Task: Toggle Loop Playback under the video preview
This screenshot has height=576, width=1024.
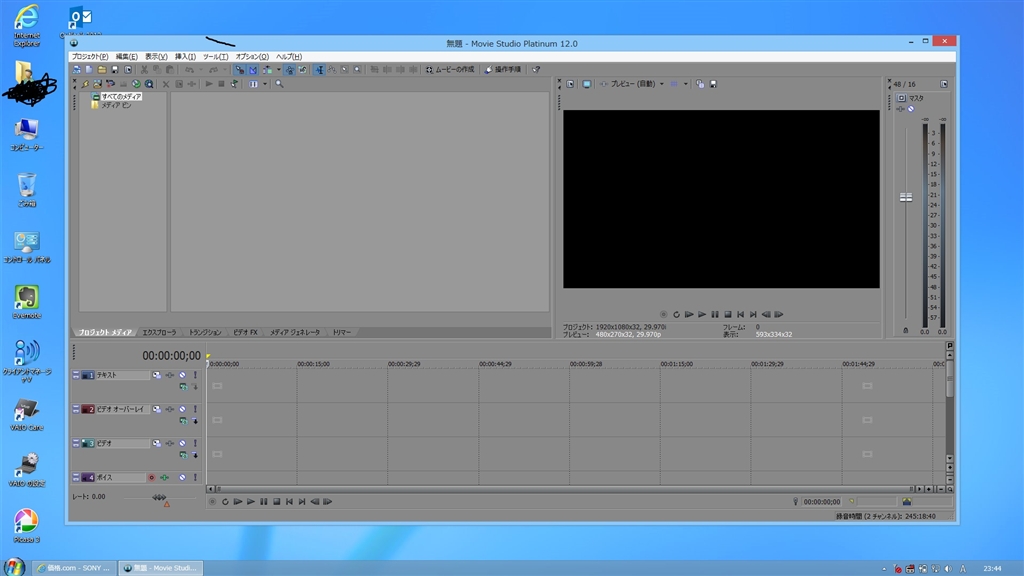Action: point(677,314)
